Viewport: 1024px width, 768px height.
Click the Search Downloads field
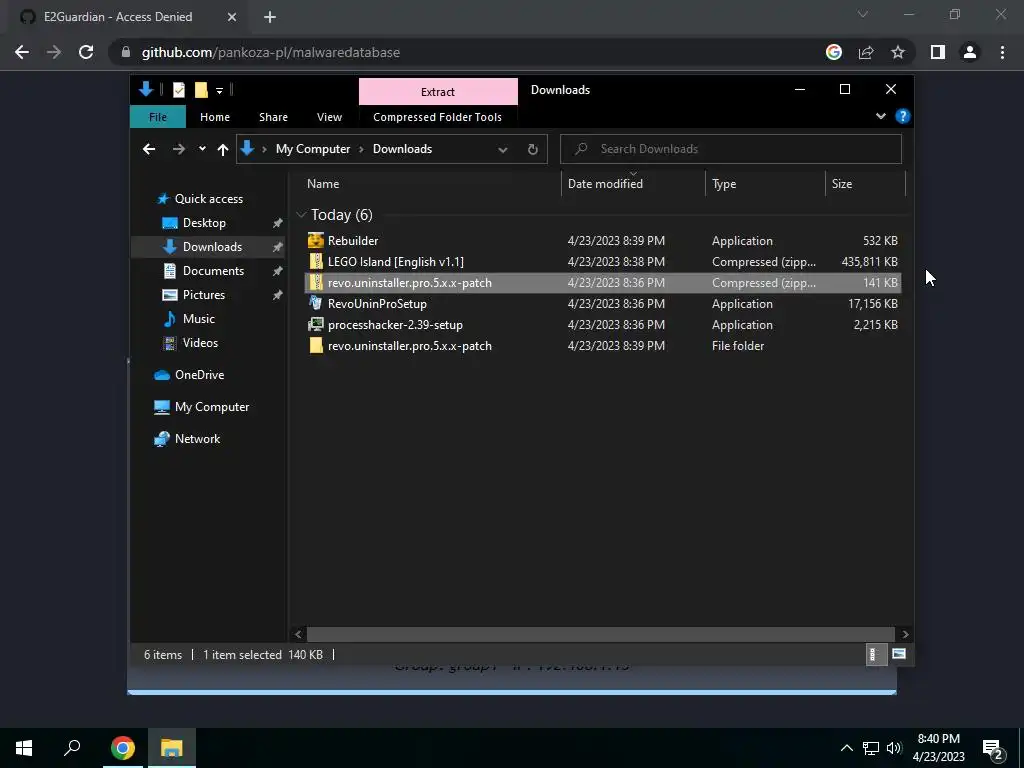(731, 149)
